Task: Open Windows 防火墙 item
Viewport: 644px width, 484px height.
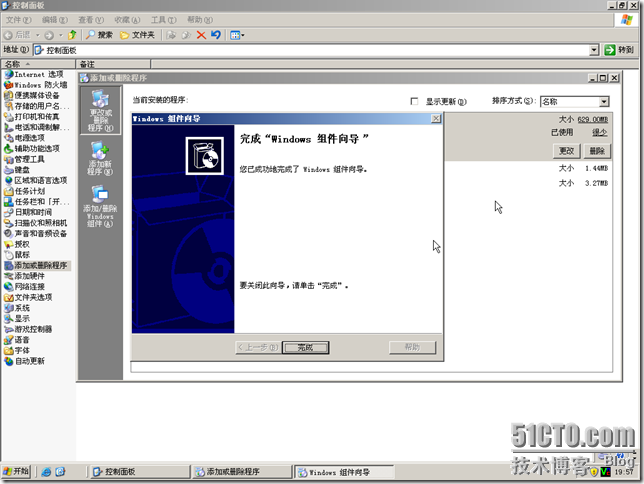Action: (36, 85)
